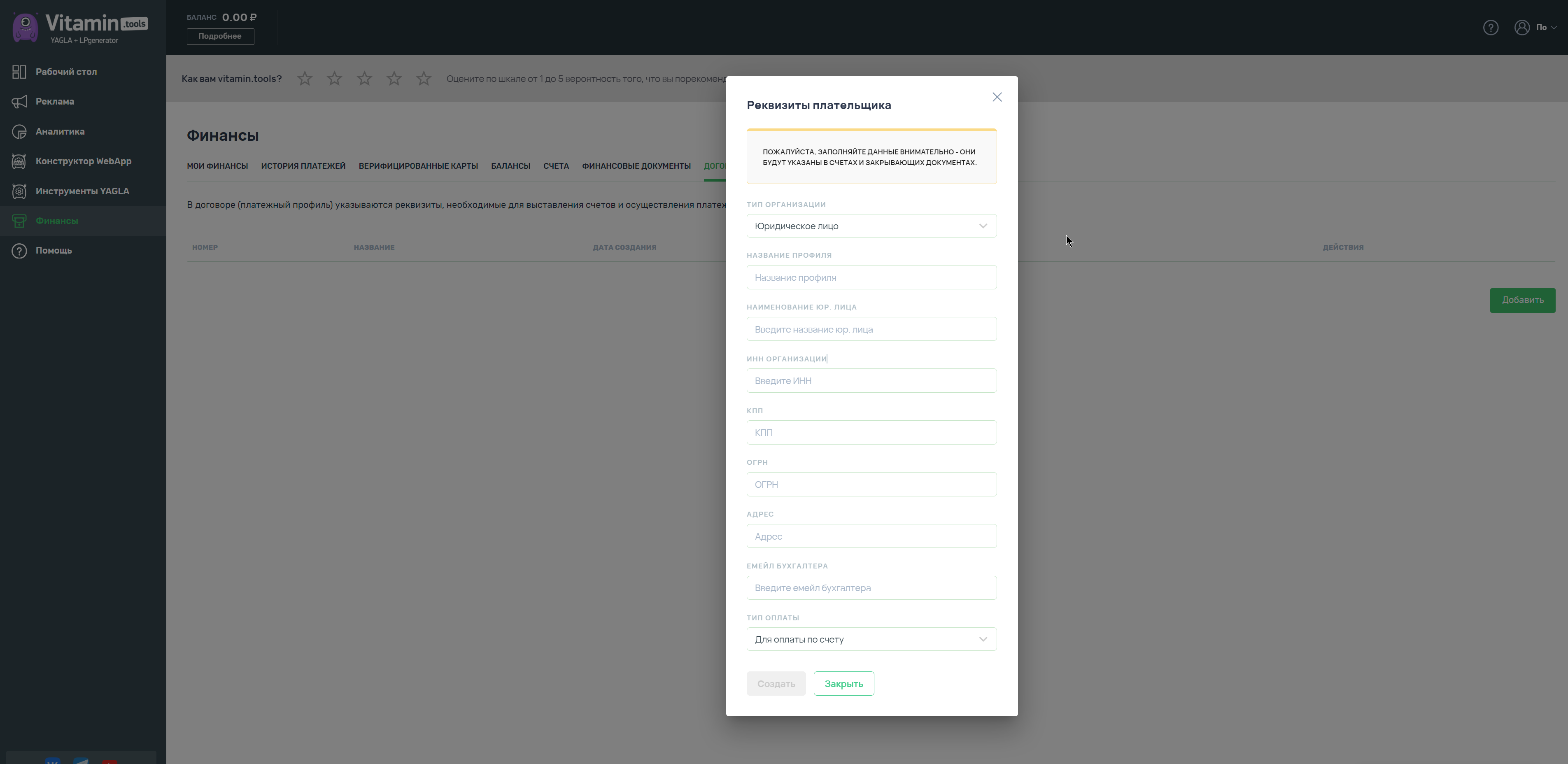
Task: Open the Верифицированные карты tab
Action: [418, 166]
